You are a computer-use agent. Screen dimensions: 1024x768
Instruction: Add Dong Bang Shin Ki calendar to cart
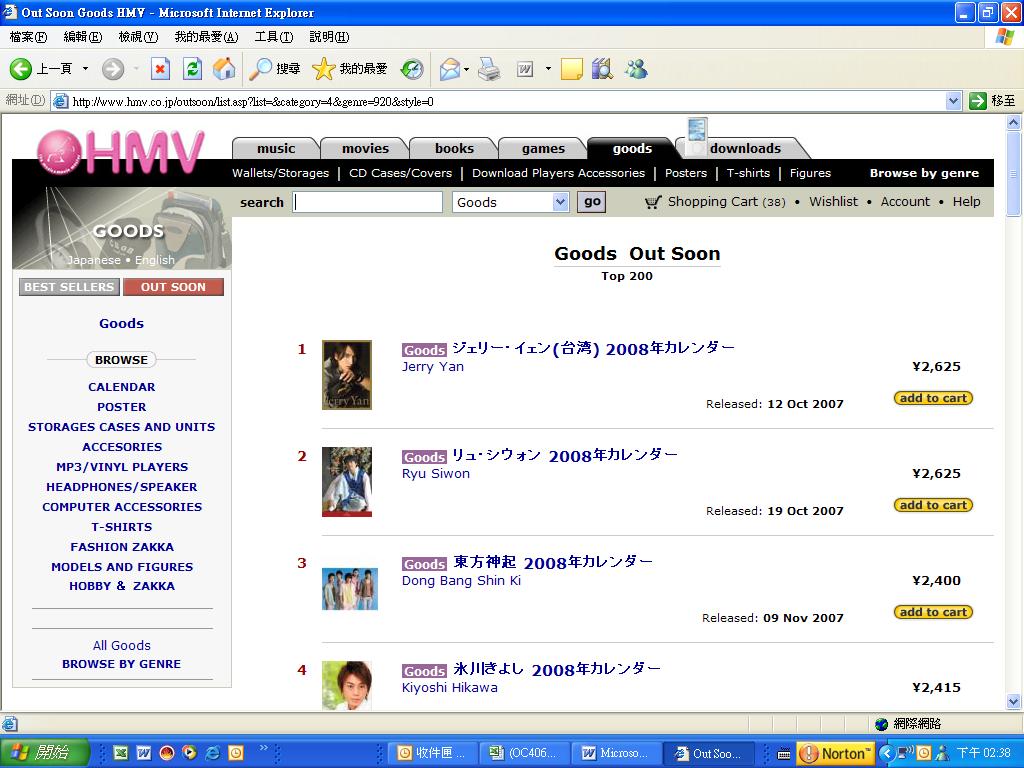933,613
